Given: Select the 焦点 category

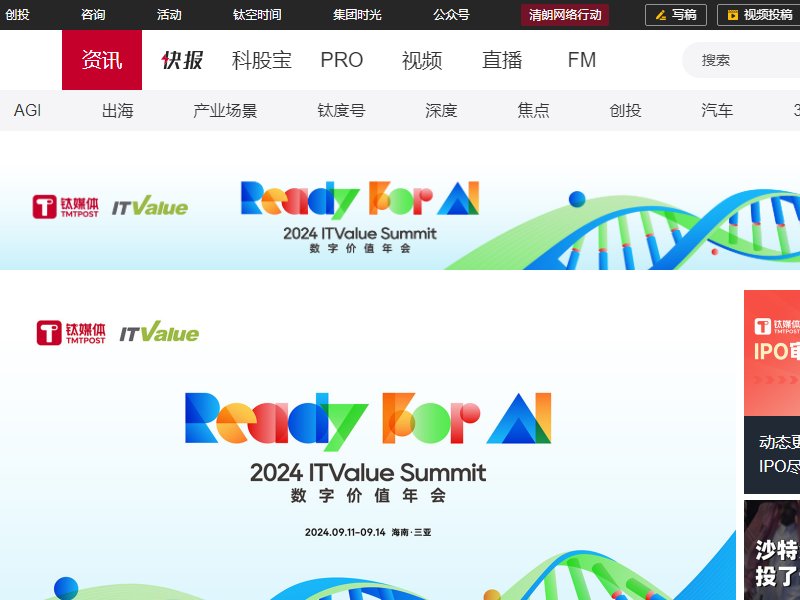Looking at the screenshot, I should (533, 110).
